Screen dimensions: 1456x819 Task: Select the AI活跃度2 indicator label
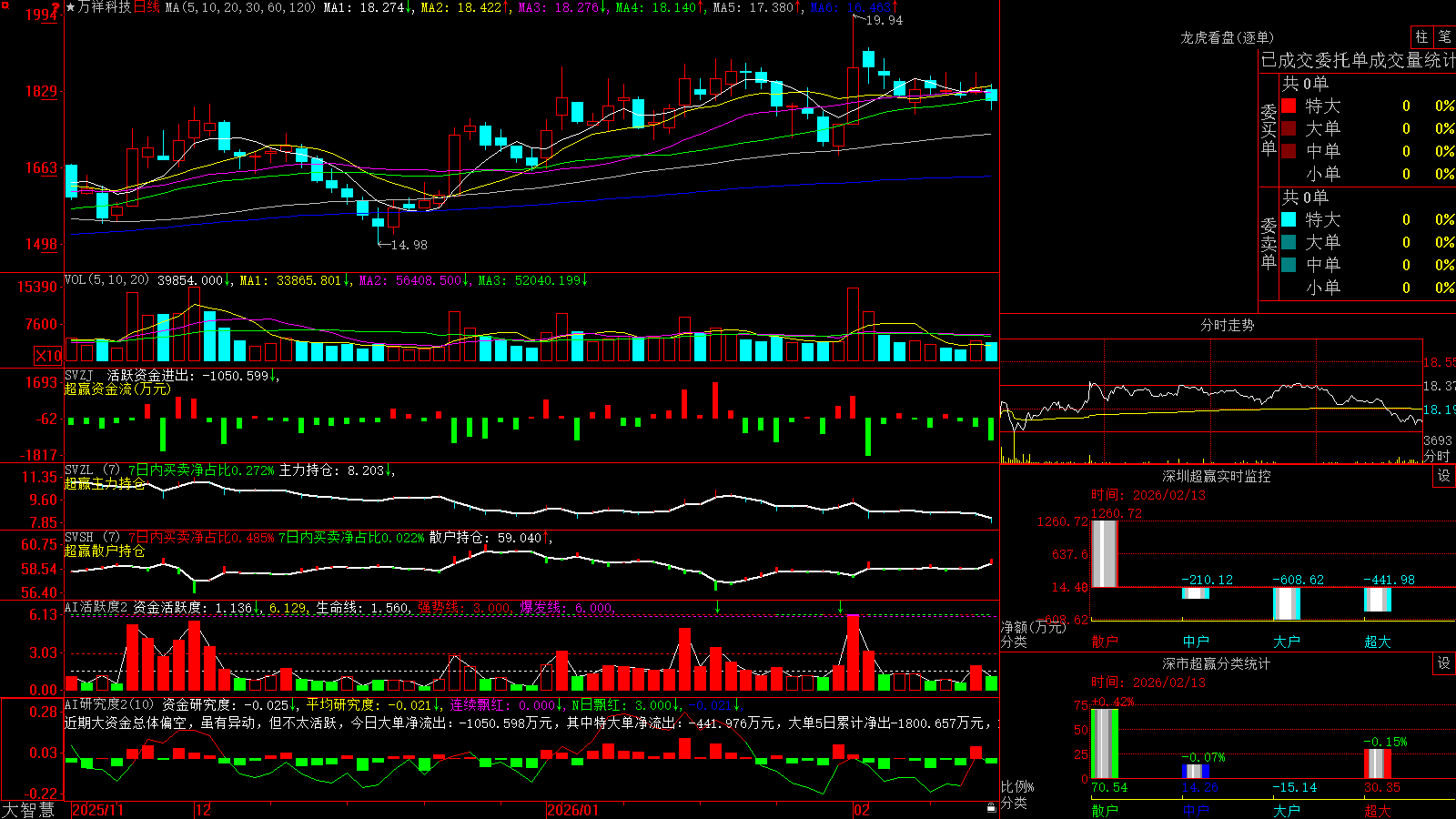tap(96, 607)
